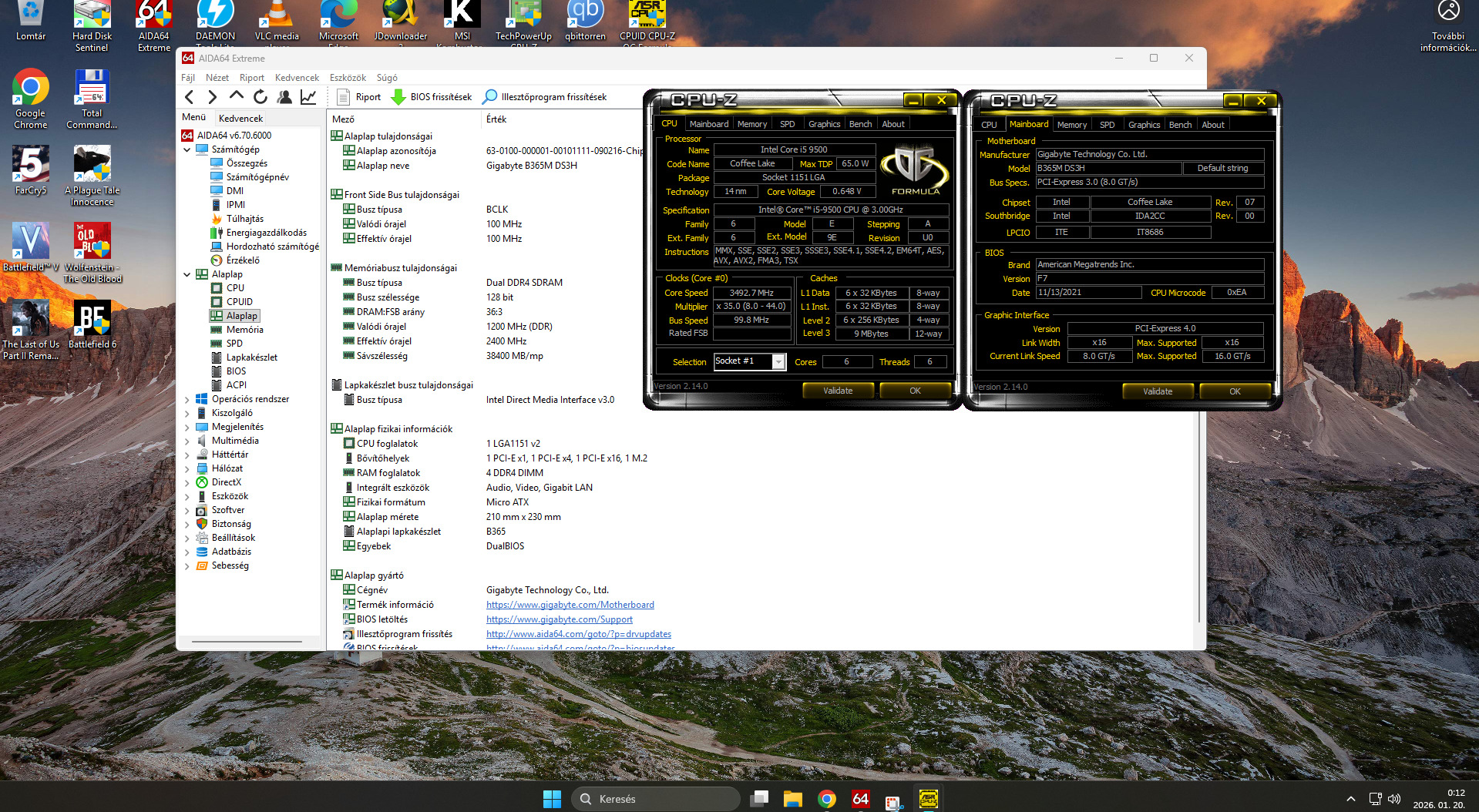Open the aida64.com drvupdates link
The image size is (1479, 812).
(x=579, y=634)
